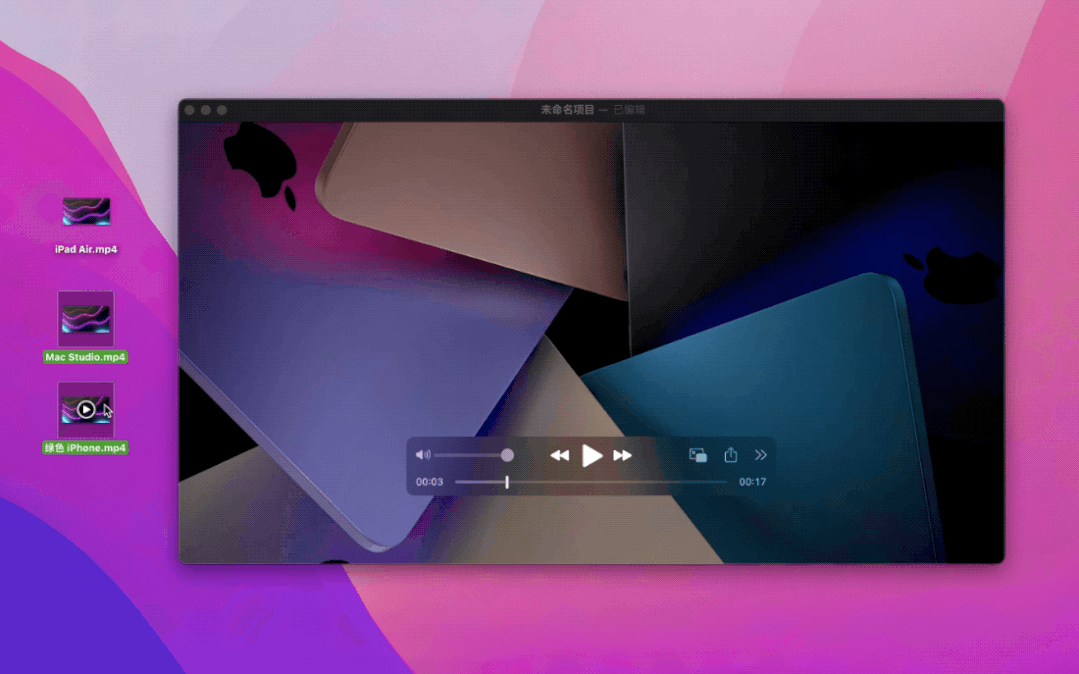Select the iPad Air.mp4 file icon
Viewport: 1079px width, 674px height.
pyautogui.click(x=86, y=211)
